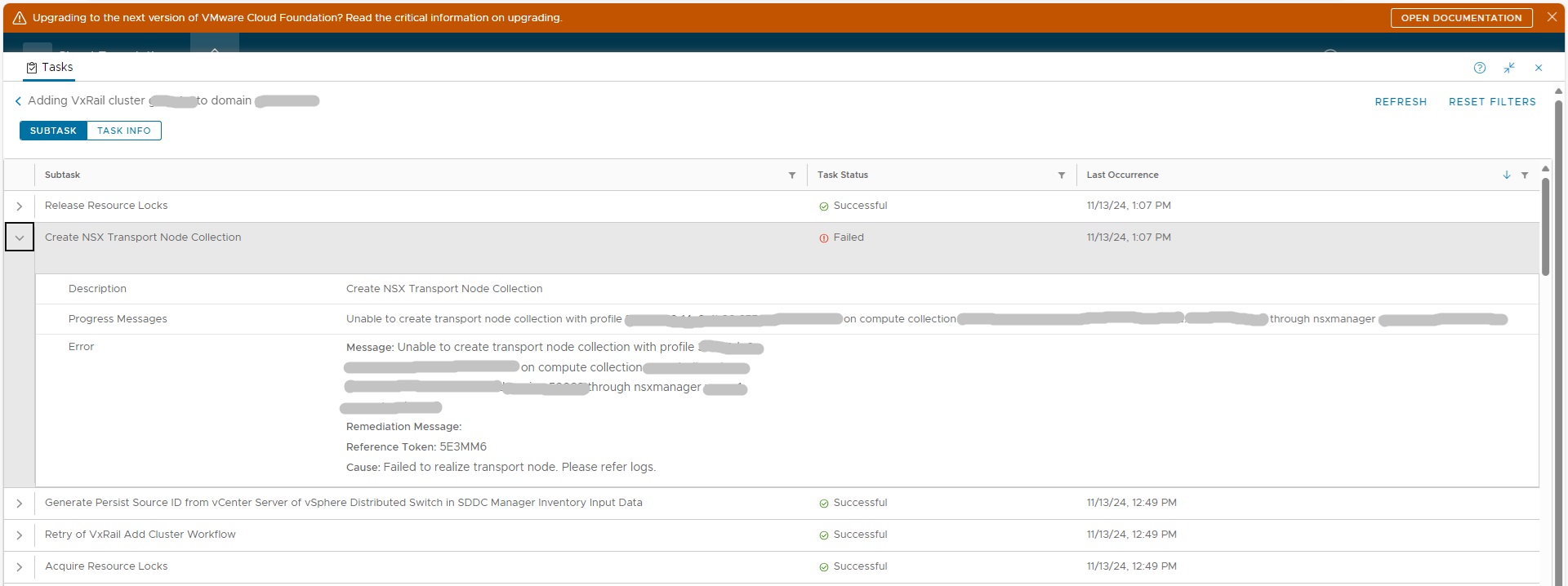The height and width of the screenshot is (586, 1568).
Task: Expand the Acquire Resource Locks row
Action: point(20,567)
